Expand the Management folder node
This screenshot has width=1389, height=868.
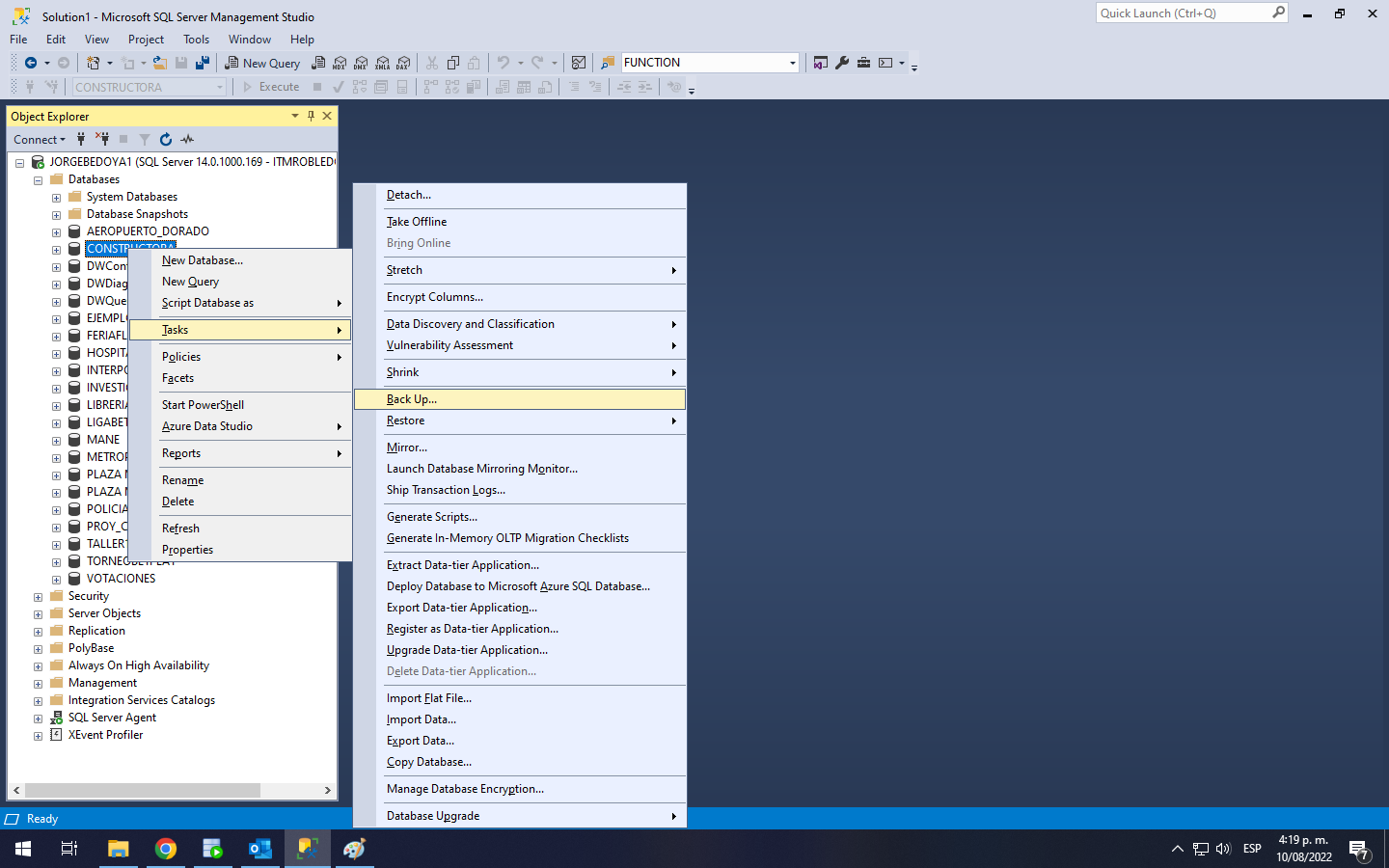coord(38,684)
